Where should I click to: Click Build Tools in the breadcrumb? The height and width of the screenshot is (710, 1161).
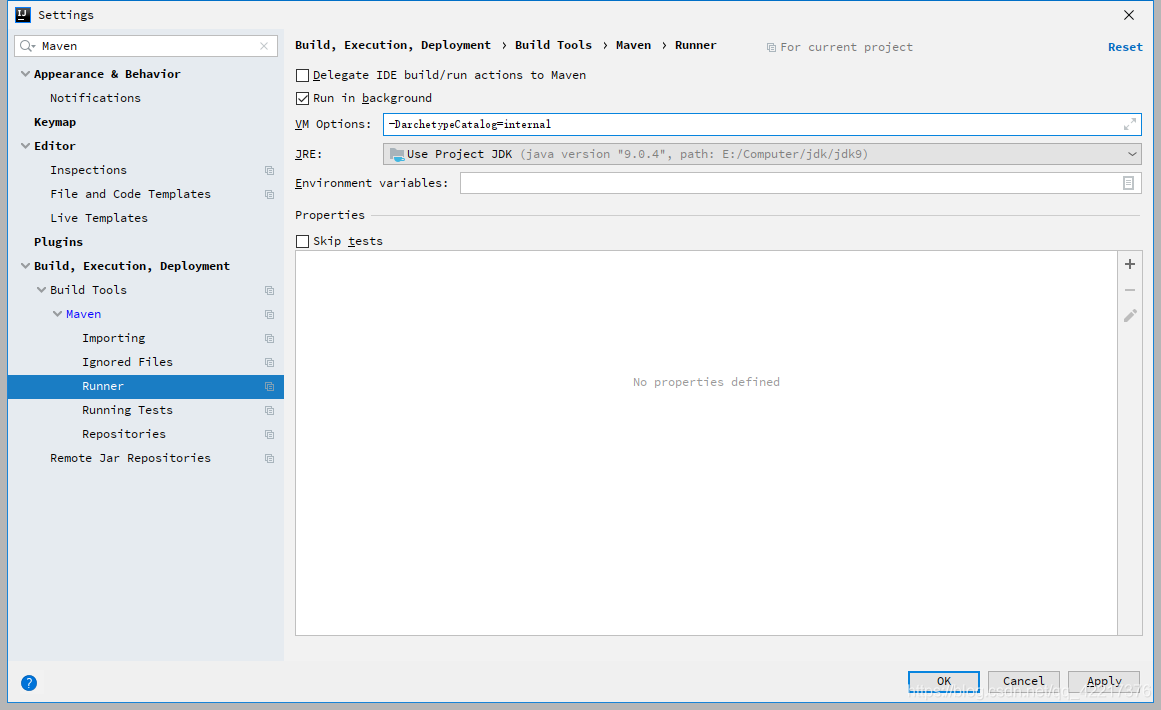pos(553,45)
